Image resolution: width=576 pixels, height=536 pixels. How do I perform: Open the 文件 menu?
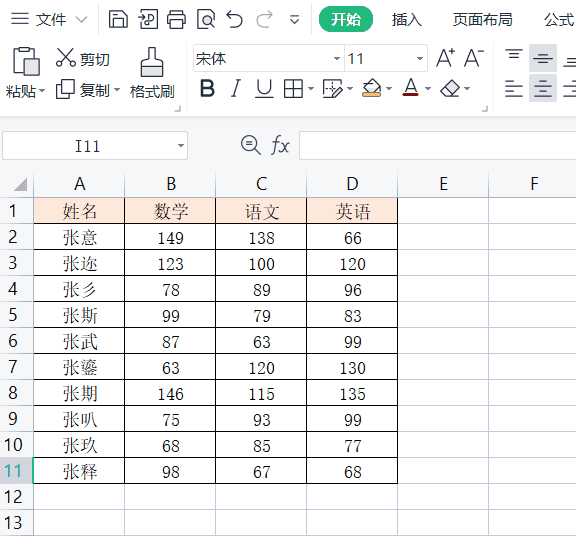pos(51,19)
